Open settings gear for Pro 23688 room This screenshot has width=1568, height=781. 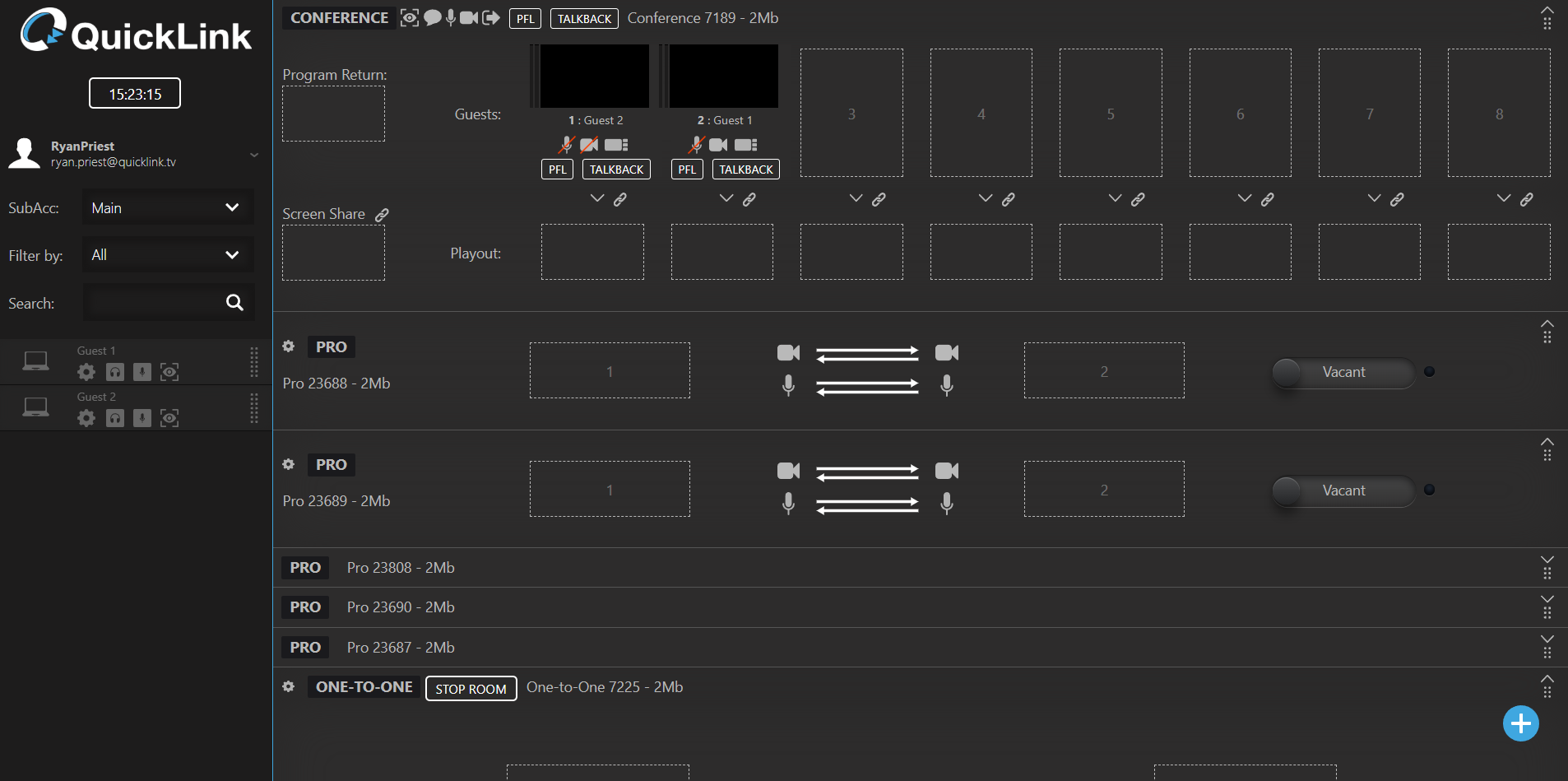pyautogui.click(x=289, y=346)
